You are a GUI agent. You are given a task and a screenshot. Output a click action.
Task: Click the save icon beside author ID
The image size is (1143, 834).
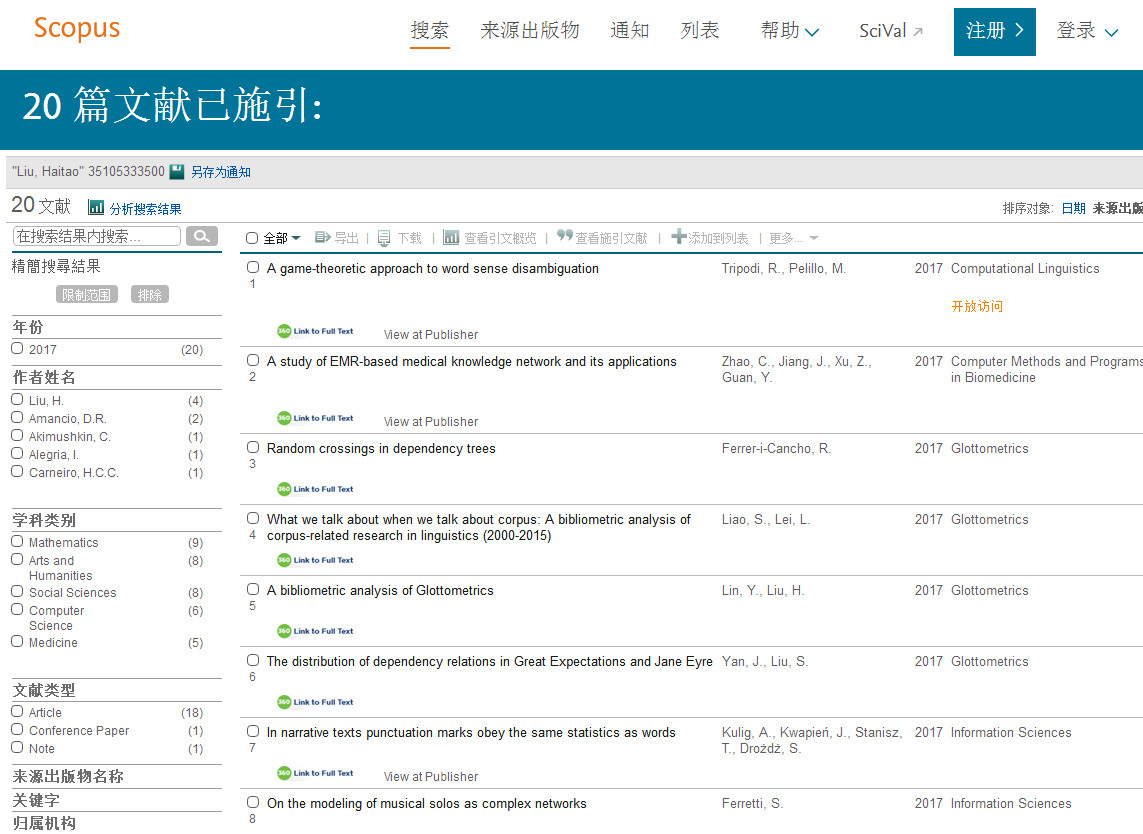tap(177, 172)
